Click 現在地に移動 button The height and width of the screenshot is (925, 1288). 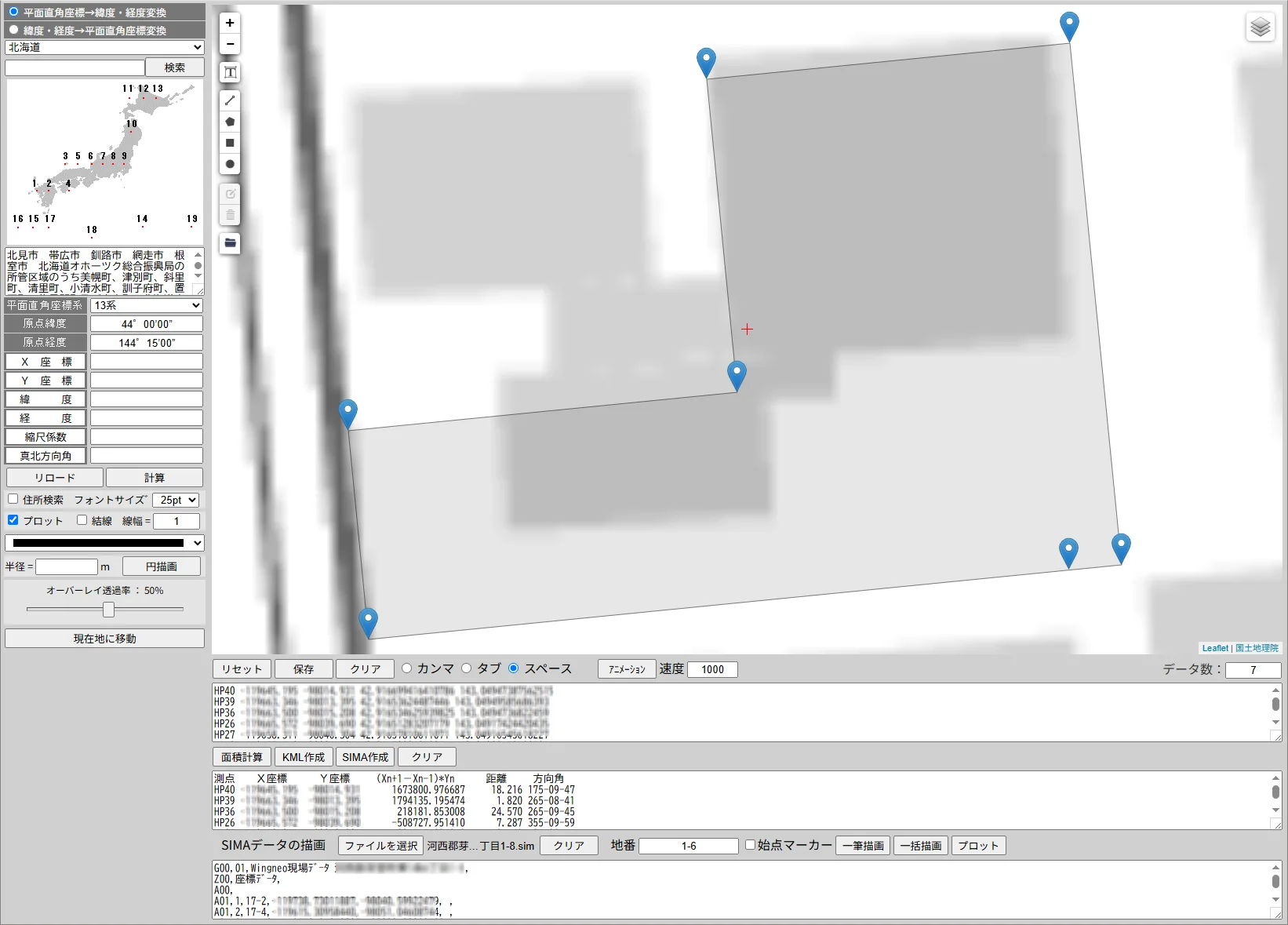[x=104, y=639]
